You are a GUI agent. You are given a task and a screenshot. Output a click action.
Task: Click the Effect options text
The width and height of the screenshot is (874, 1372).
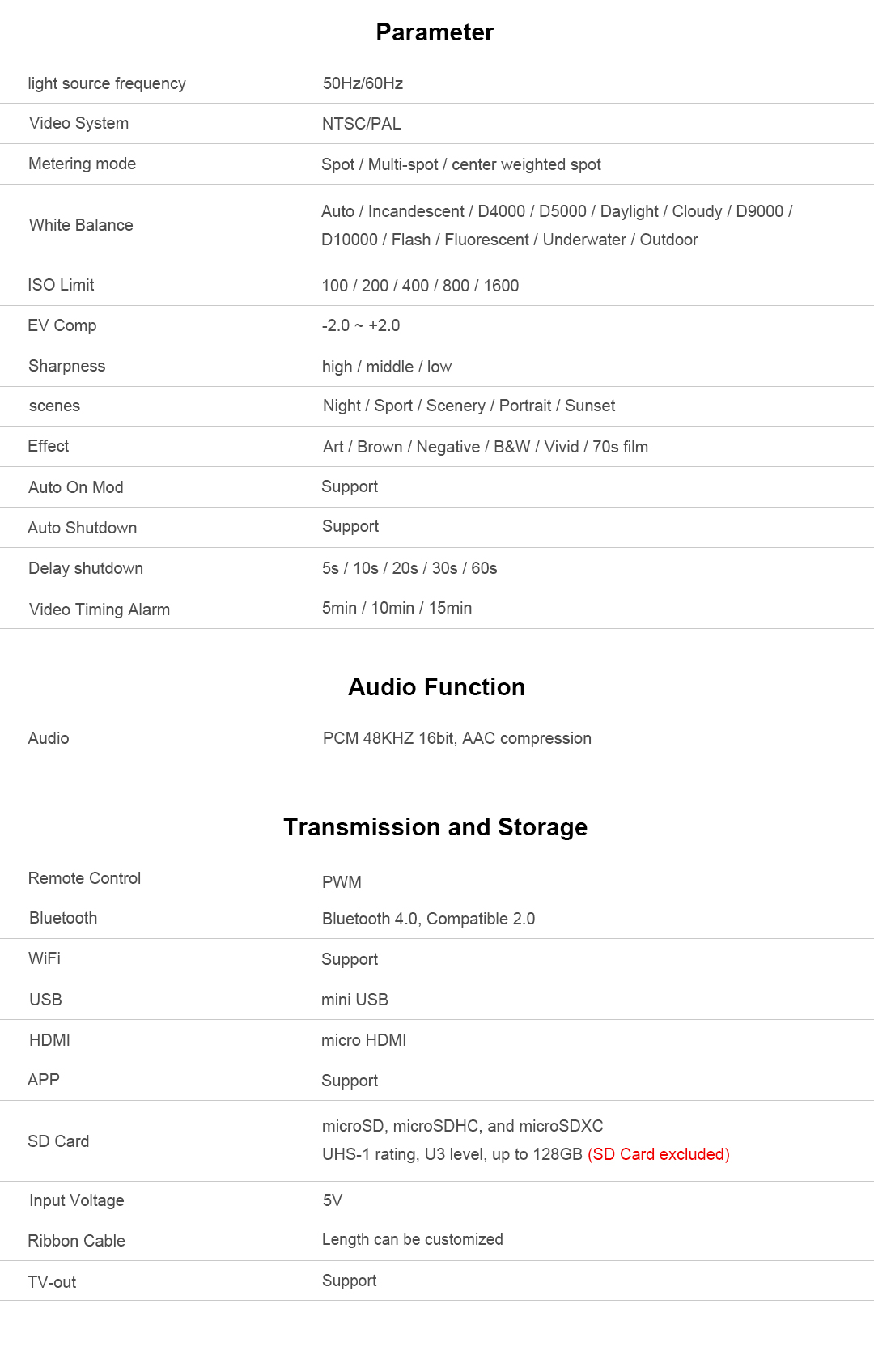click(x=485, y=447)
